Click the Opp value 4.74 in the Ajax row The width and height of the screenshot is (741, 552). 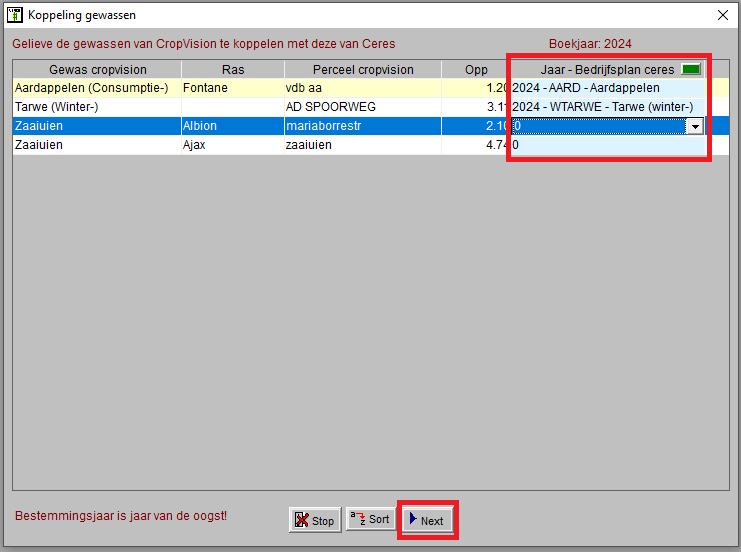pos(476,145)
